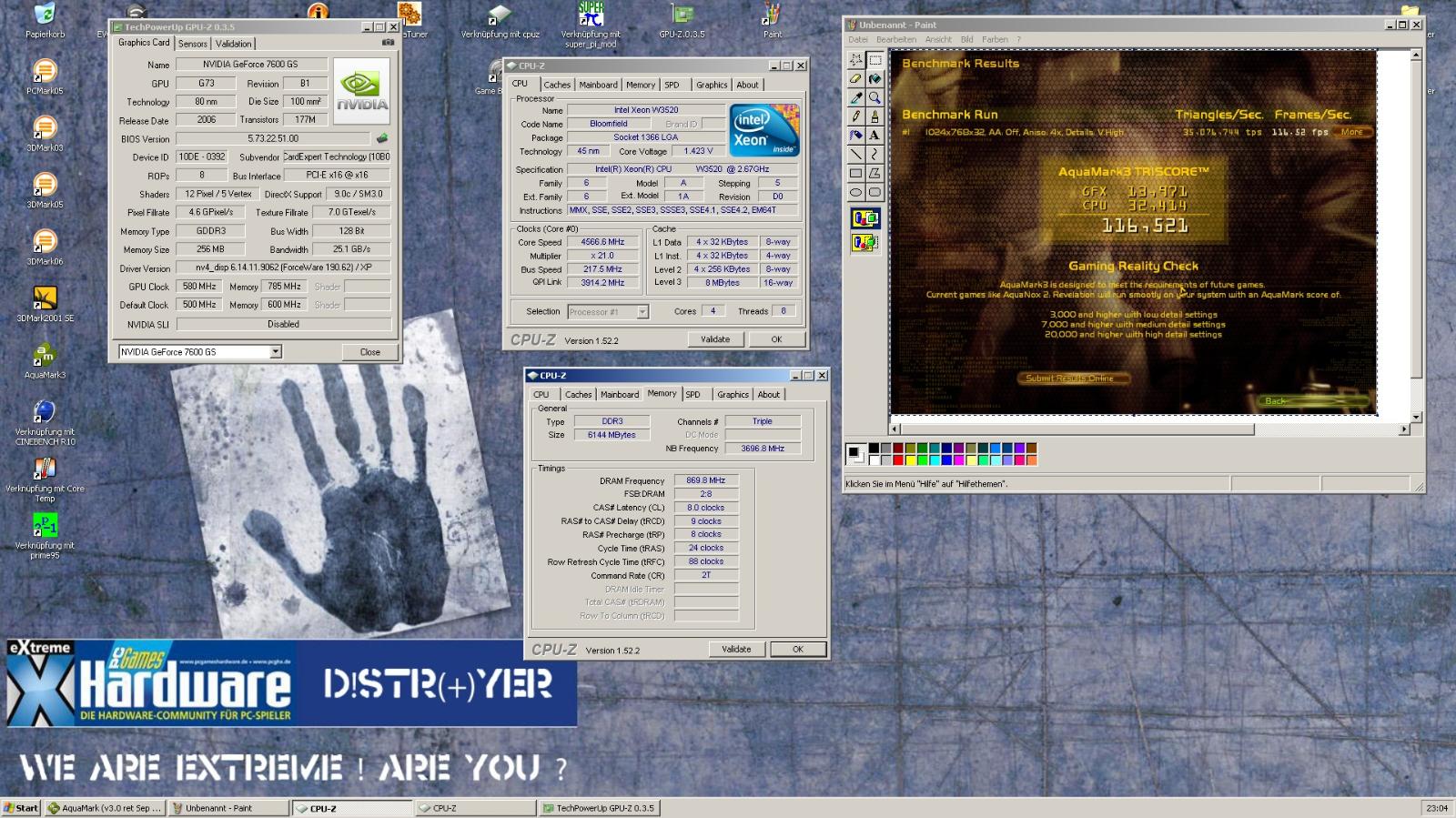Image resolution: width=1456 pixels, height=818 pixels.
Task: Pick the Polygon shape tool
Action: 875,173
